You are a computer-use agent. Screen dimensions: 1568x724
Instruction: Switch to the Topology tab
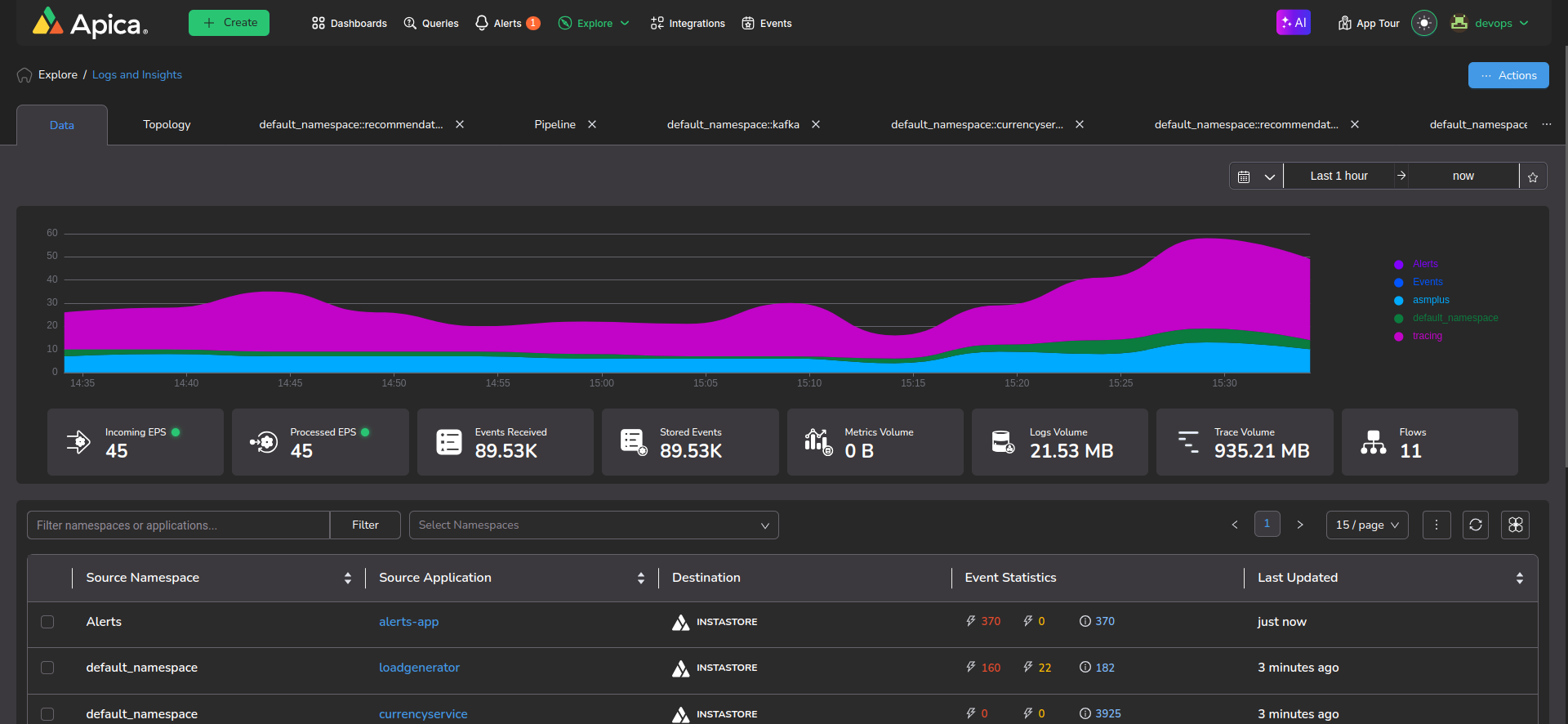point(167,124)
